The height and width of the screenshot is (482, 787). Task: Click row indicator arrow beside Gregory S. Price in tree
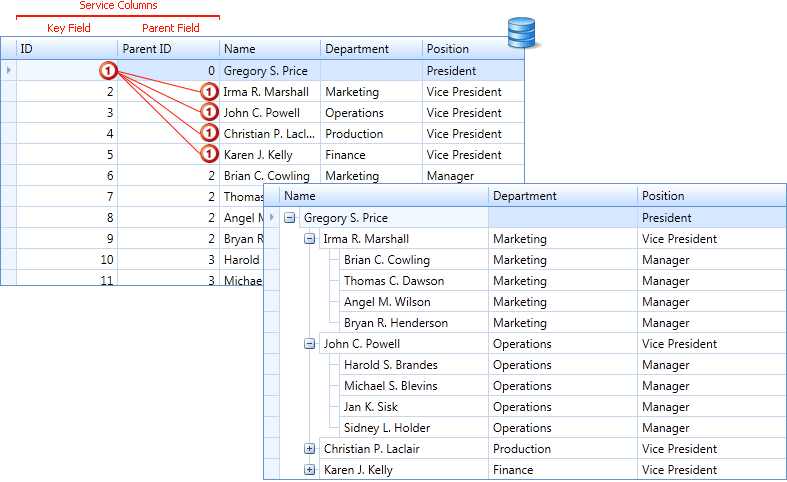272,217
